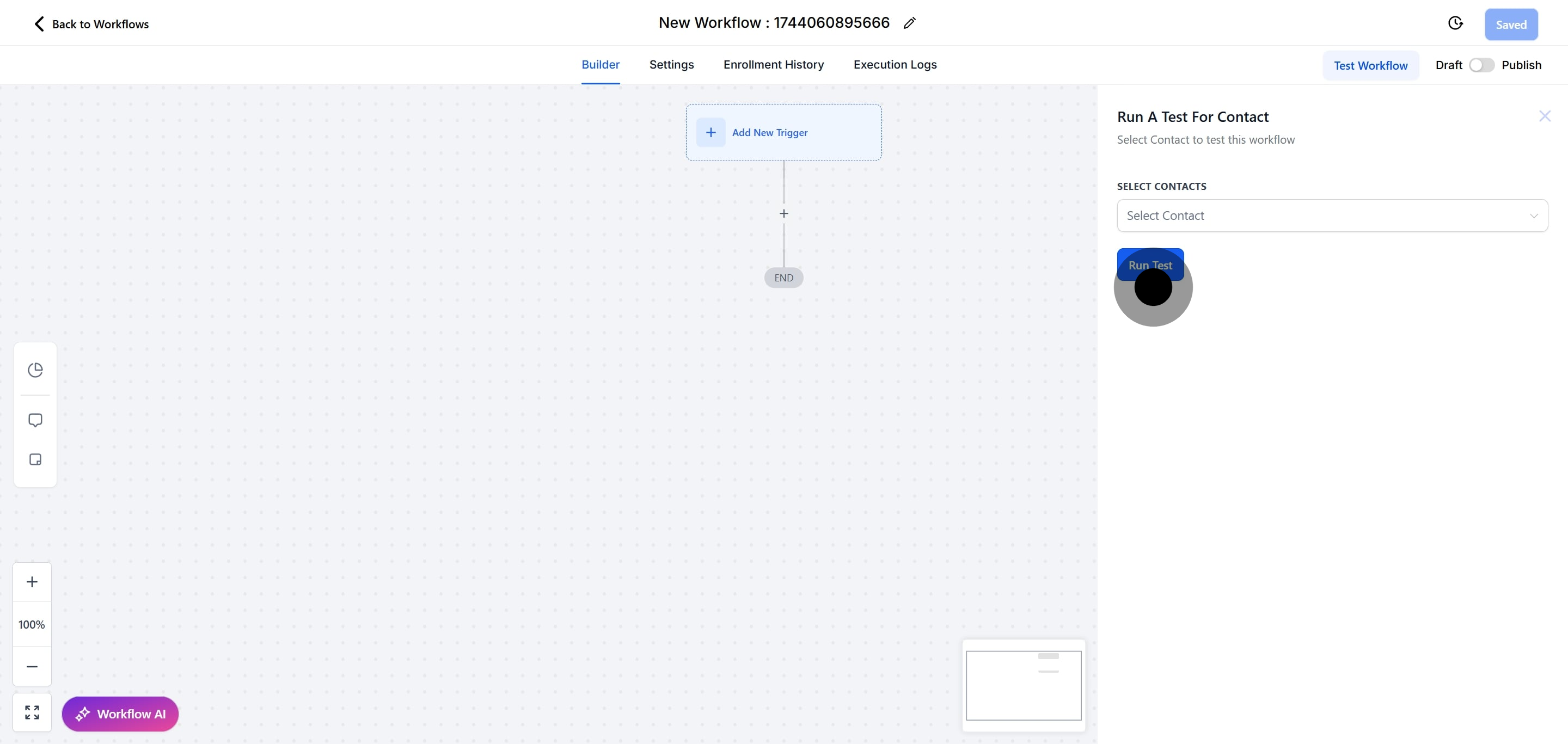This screenshot has width=1568, height=744.
Task: Open the Enrollment History tab
Action: (x=773, y=64)
